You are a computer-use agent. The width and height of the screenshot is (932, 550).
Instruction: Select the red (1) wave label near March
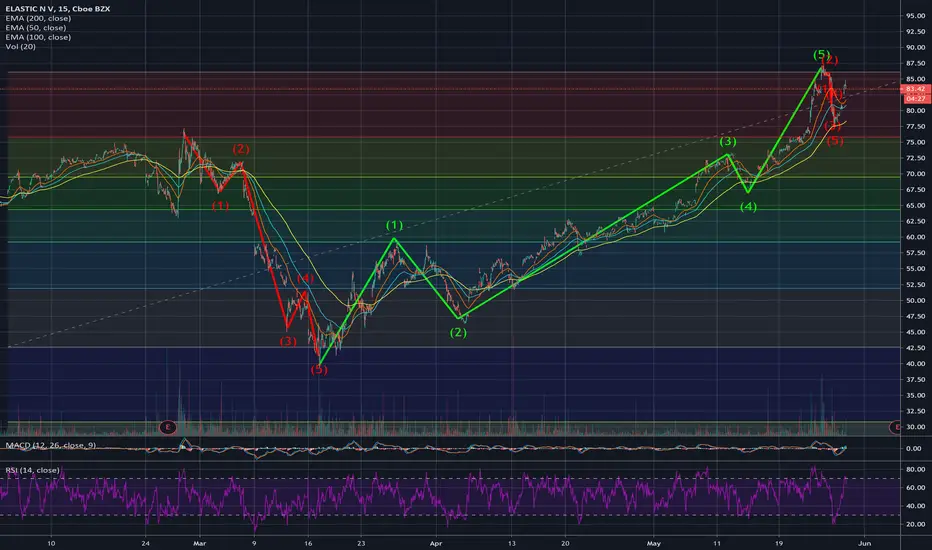pyautogui.click(x=220, y=206)
